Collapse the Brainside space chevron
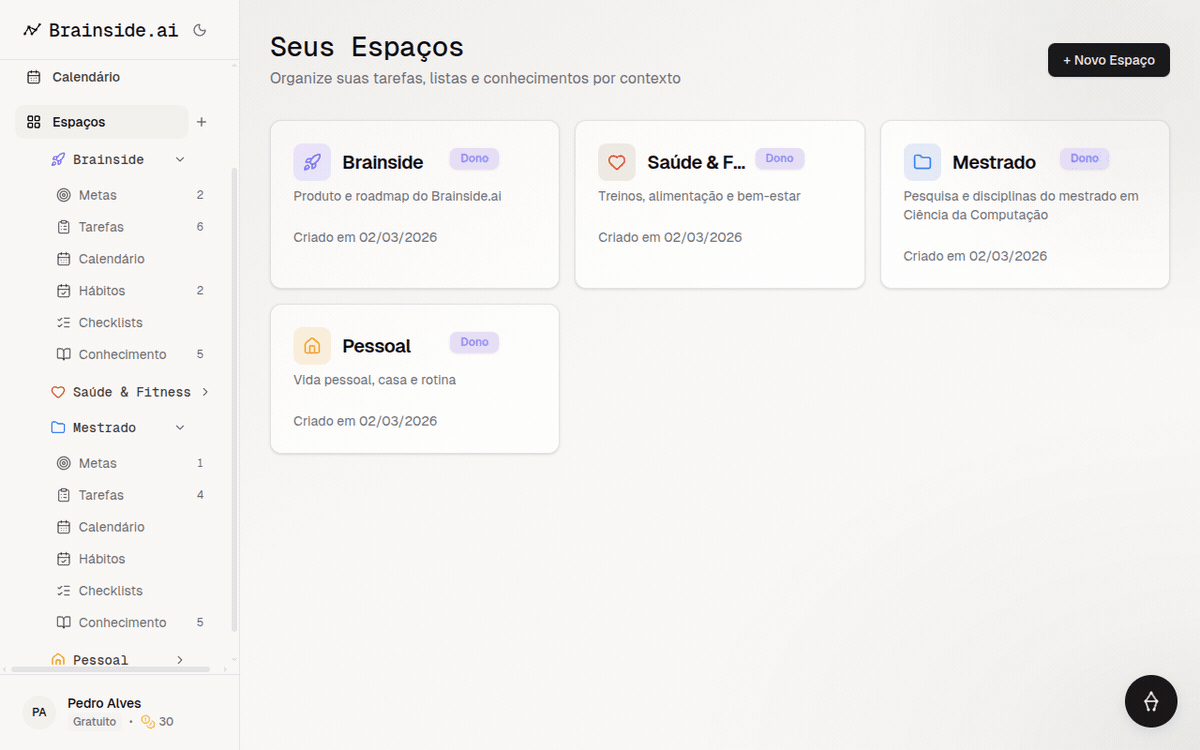This screenshot has height=750, width=1200. (179, 159)
